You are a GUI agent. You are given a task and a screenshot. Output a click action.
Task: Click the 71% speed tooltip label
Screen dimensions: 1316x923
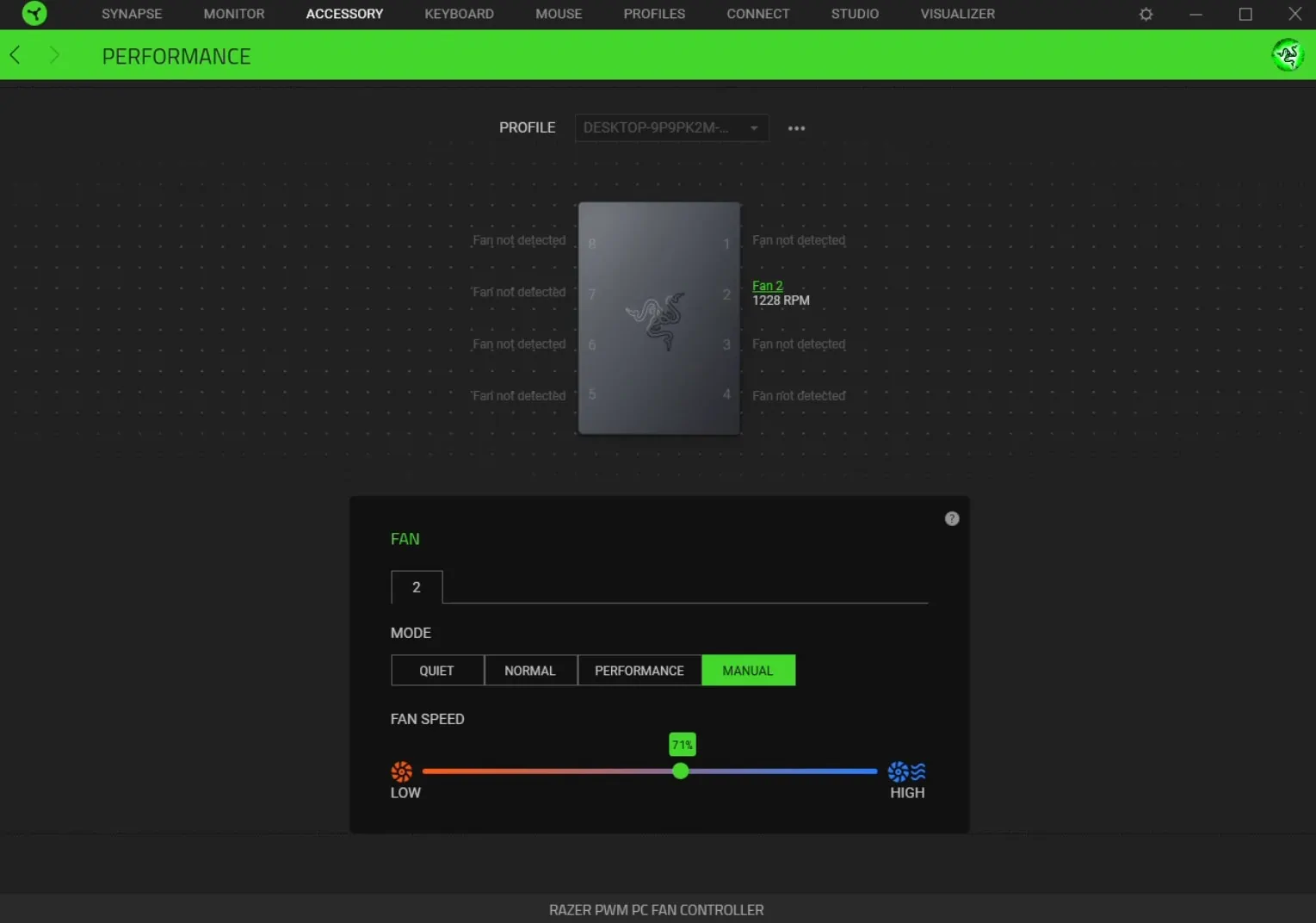[683, 745]
